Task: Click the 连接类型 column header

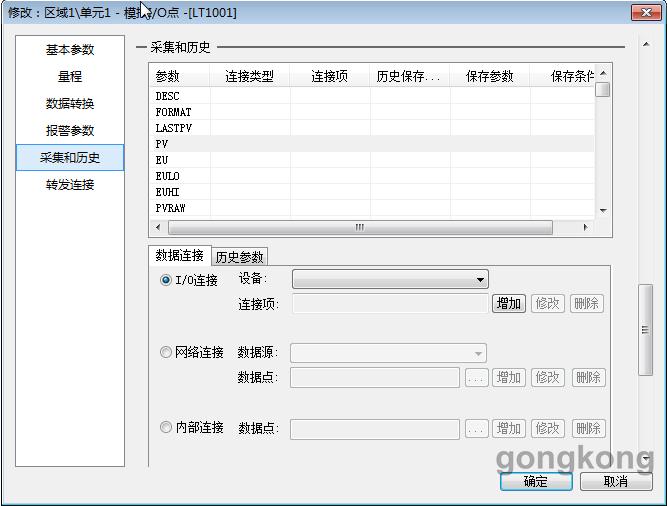Action: pos(250,77)
